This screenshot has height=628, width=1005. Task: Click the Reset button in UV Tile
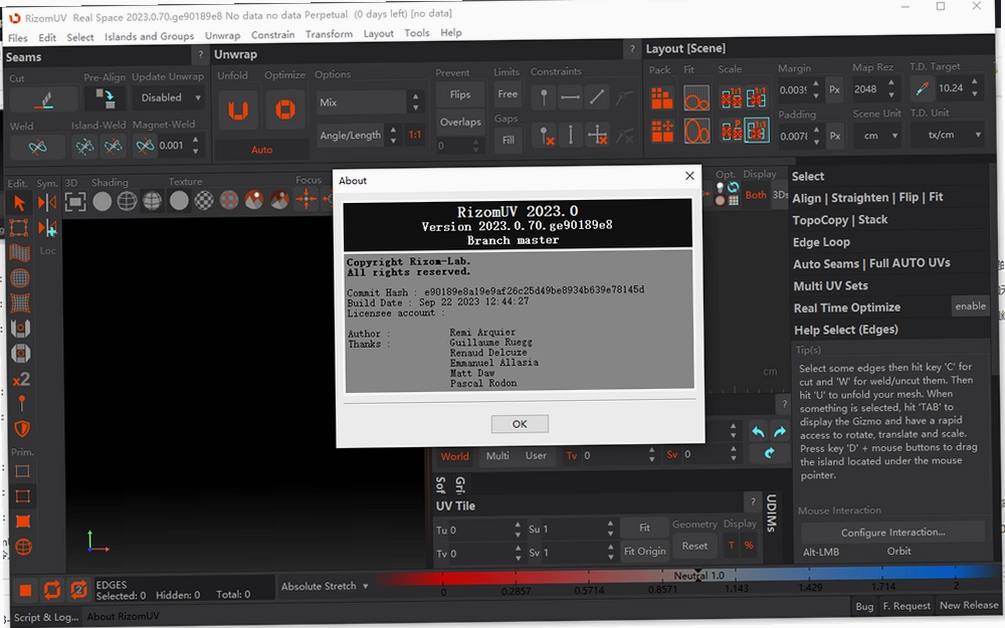694,546
